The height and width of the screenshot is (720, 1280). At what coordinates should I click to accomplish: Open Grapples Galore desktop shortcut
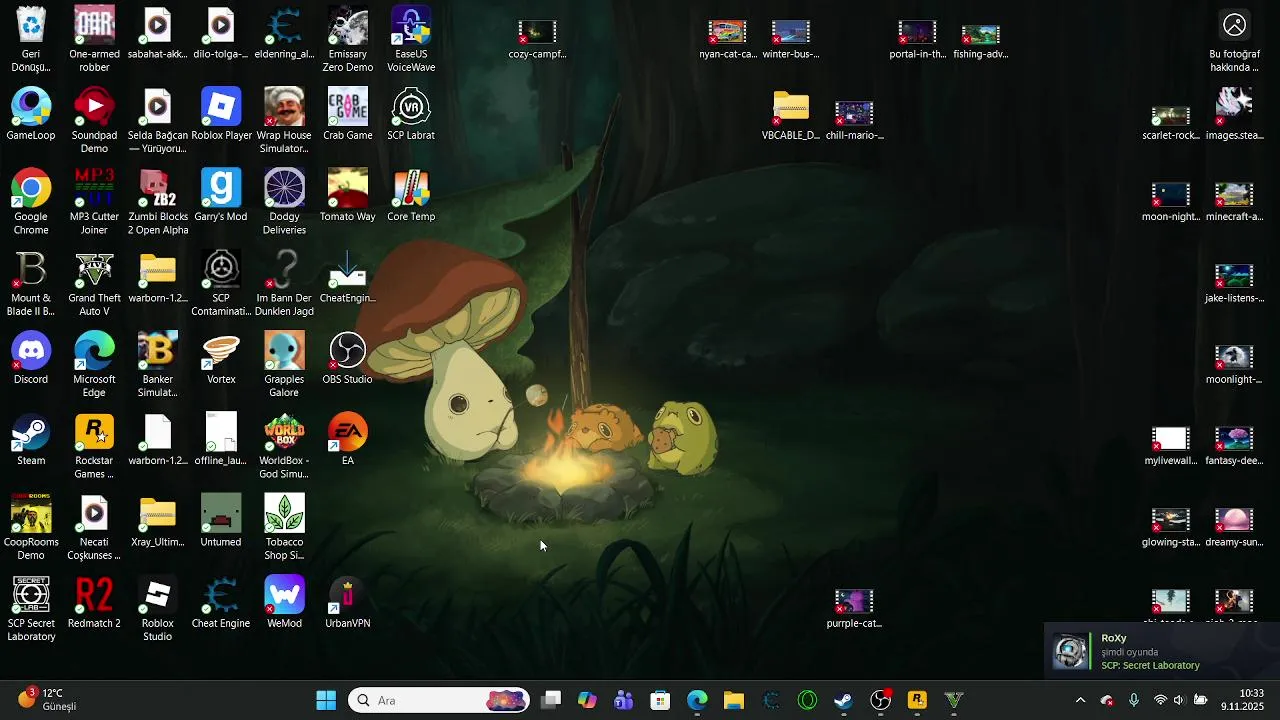pos(284,364)
